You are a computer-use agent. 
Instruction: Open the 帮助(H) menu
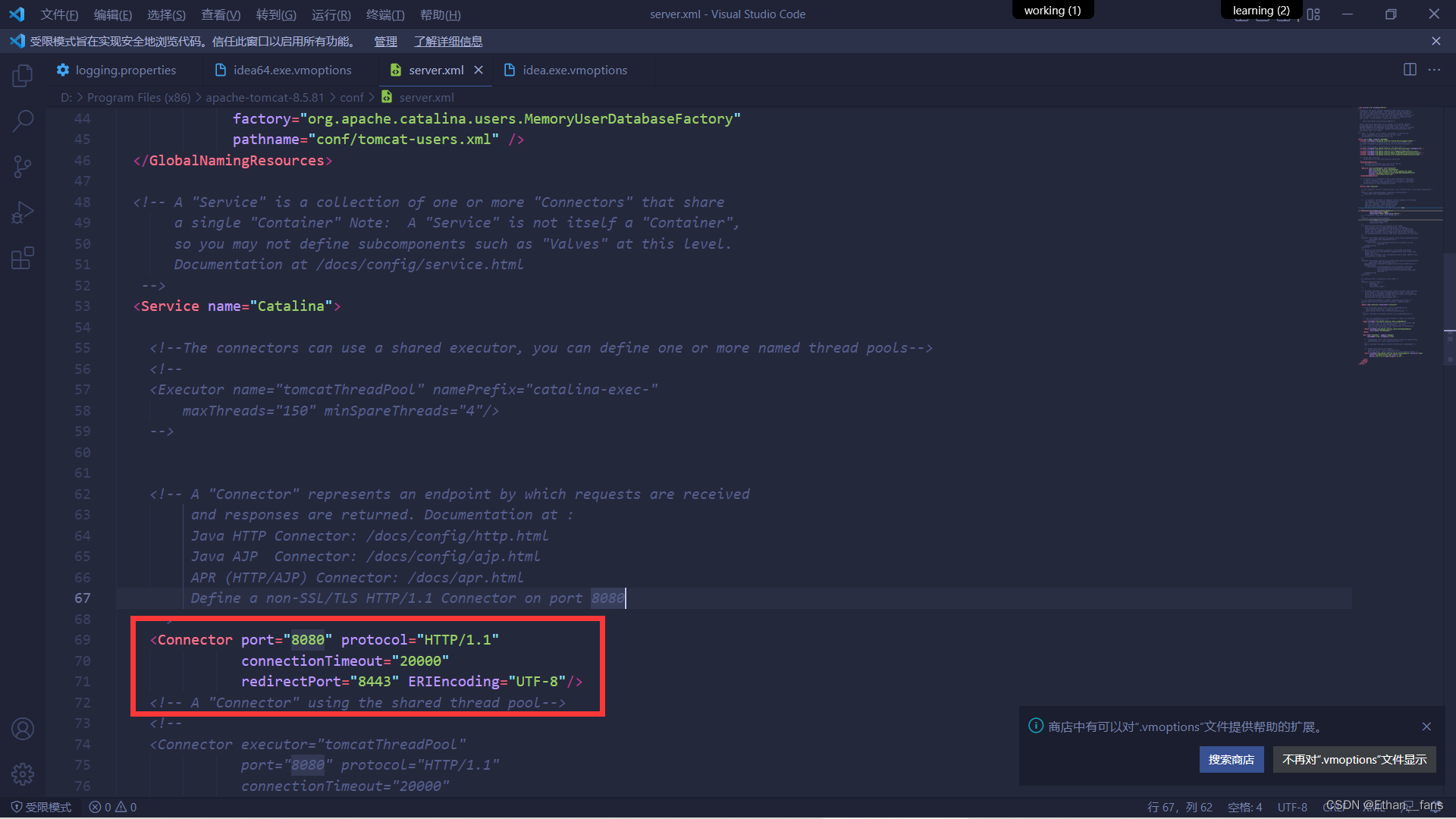coord(440,14)
